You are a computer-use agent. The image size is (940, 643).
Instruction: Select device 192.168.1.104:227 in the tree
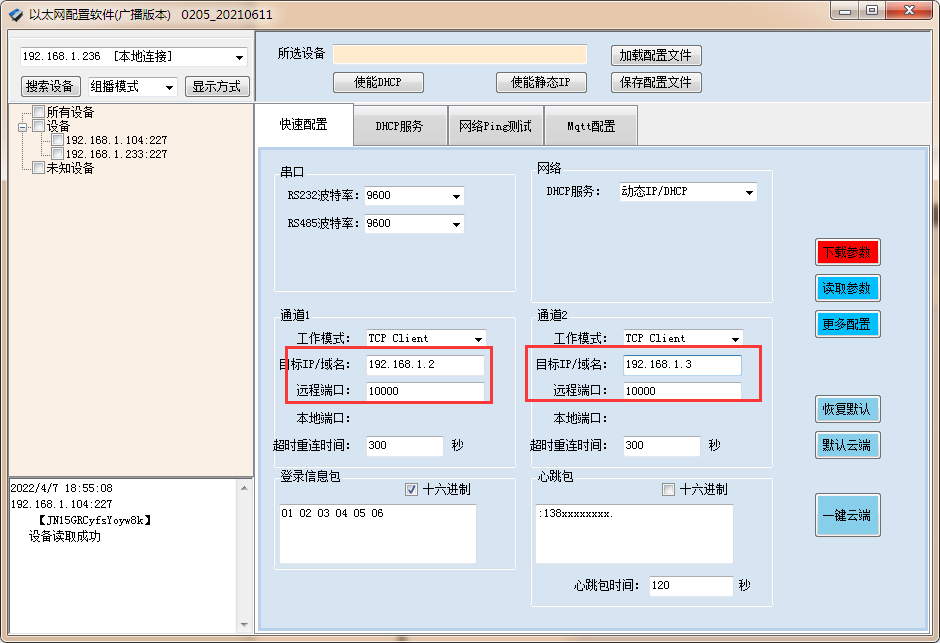(x=111, y=141)
